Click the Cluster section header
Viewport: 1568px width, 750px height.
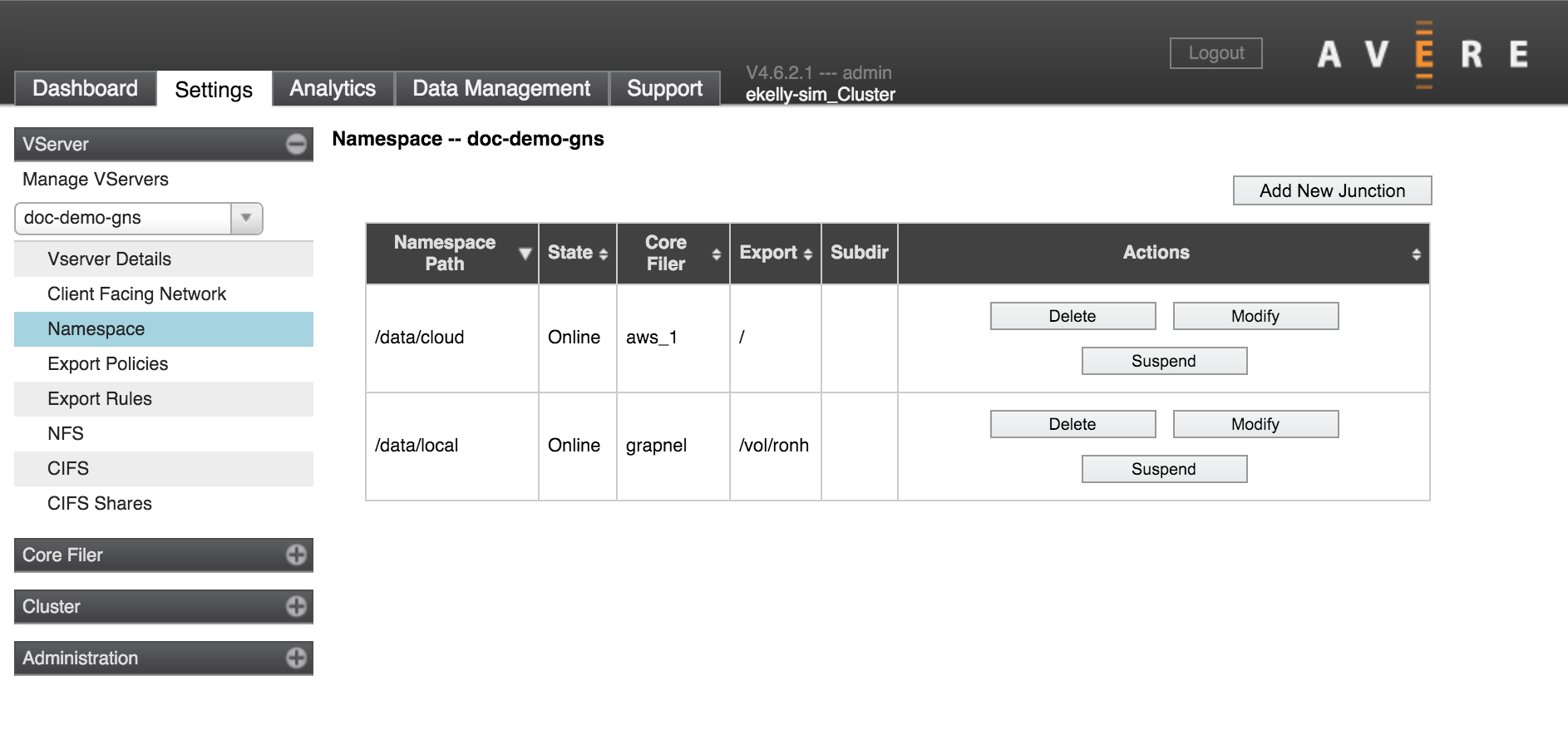click(164, 606)
